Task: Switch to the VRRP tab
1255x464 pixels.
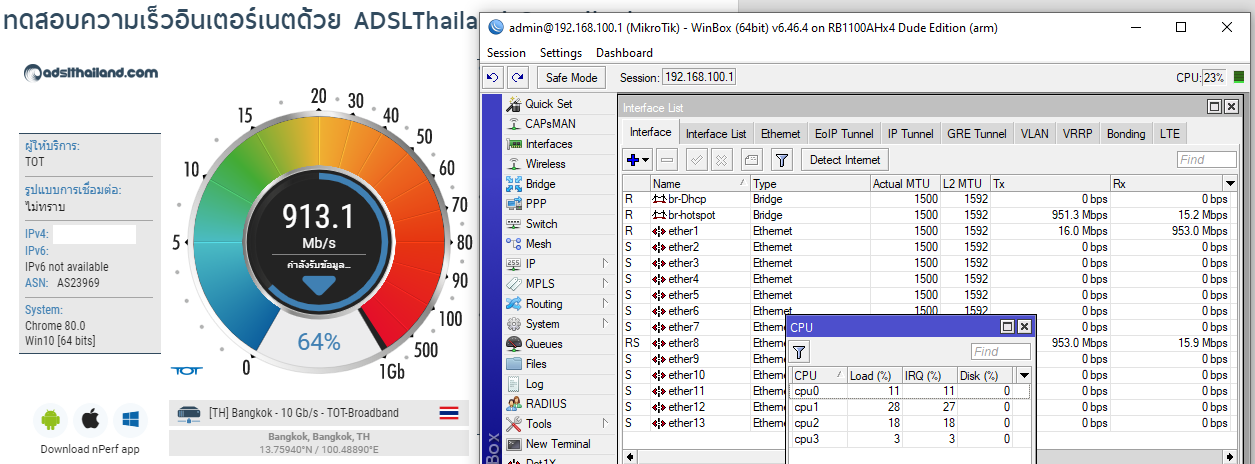Action: coord(1077,133)
